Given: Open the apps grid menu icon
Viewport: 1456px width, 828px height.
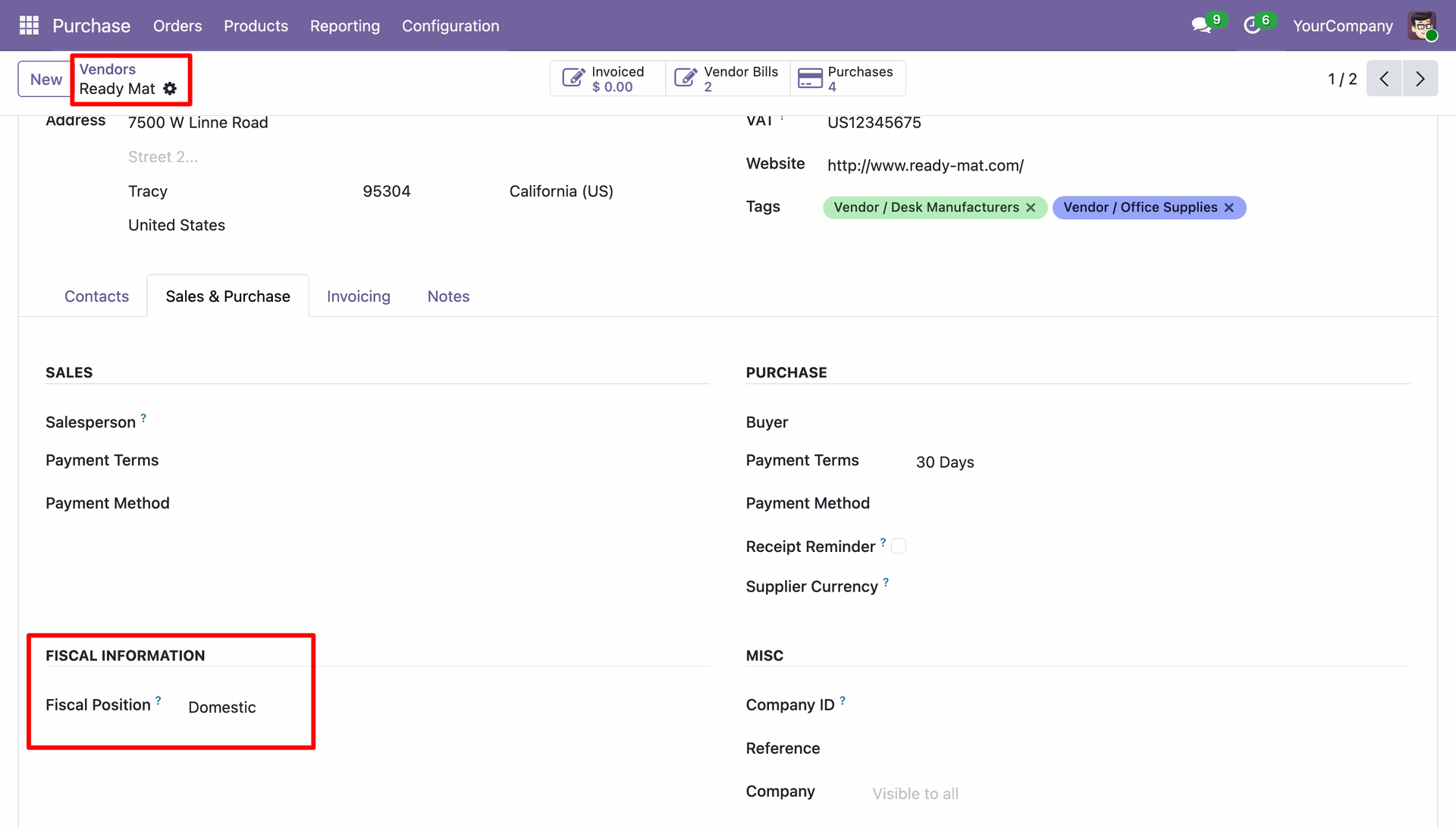Looking at the screenshot, I should [x=29, y=26].
